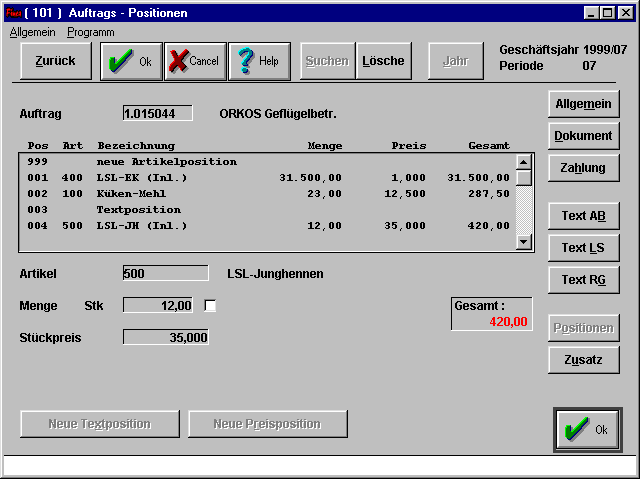The height and width of the screenshot is (479, 640).
Task: Open the Dokument section
Action: (583, 136)
